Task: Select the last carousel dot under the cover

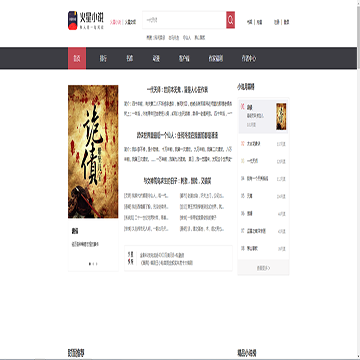Action: pos(97,264)
